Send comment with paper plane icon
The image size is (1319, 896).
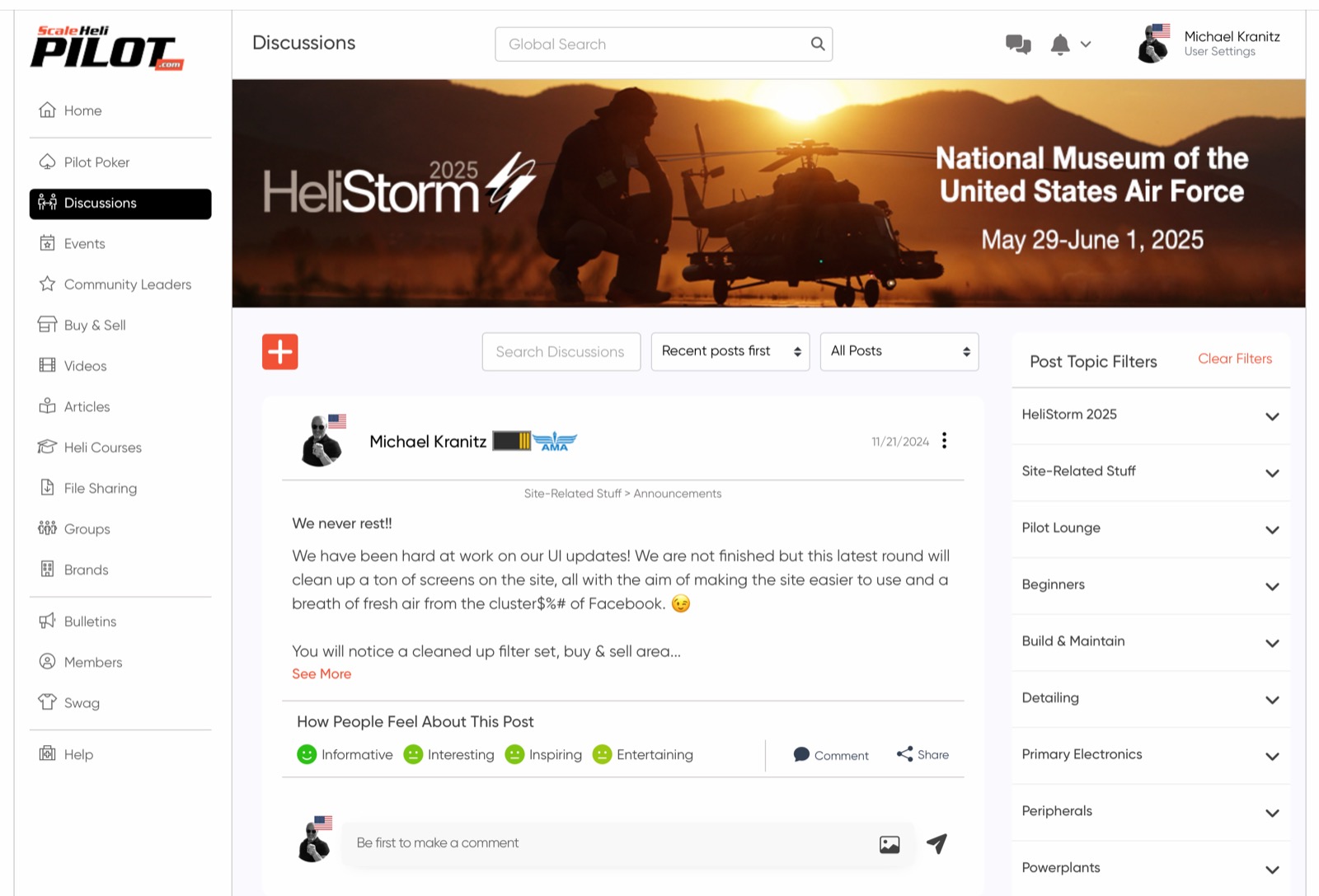pyautogui.click(x=936, y=843)
